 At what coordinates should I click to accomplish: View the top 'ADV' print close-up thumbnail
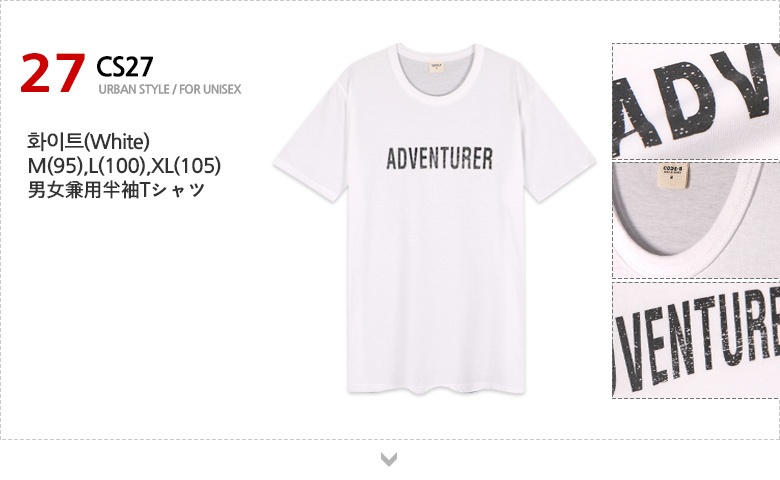pyautogui.click(x=696, y=100)
